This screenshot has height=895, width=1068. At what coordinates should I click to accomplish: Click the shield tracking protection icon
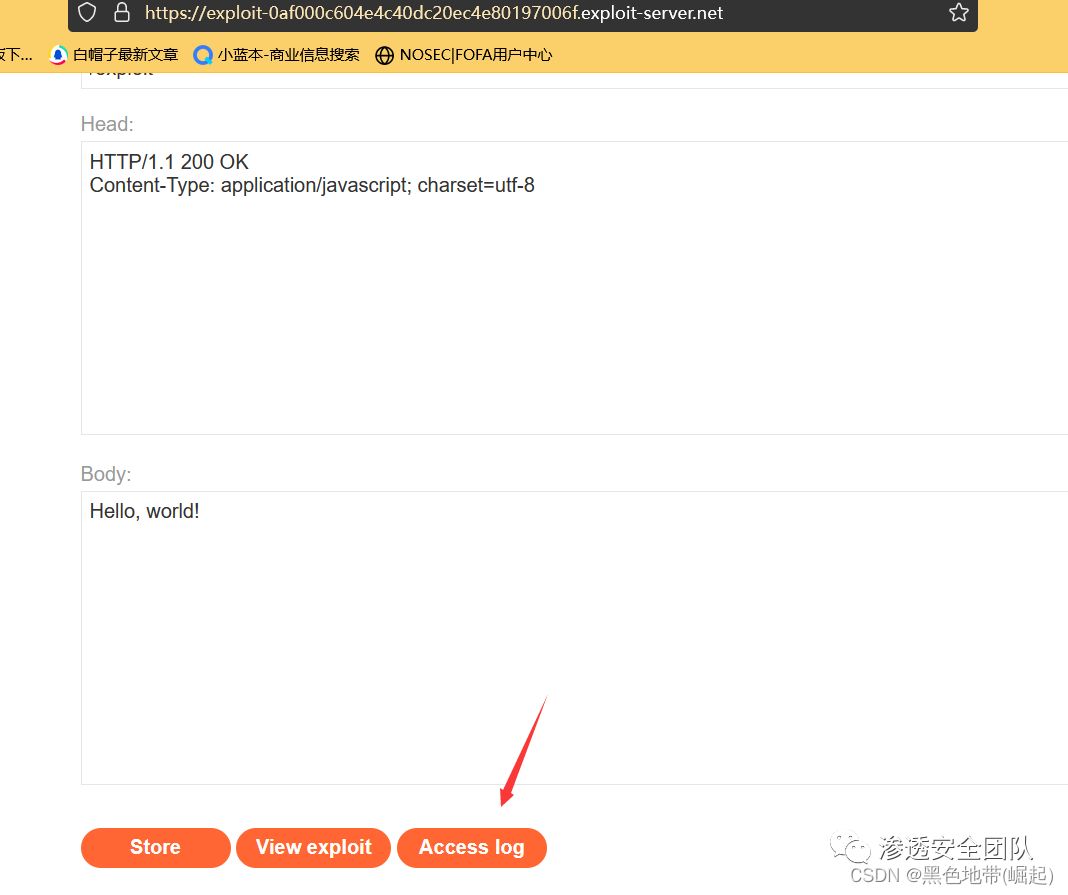(x=87, y=12)
